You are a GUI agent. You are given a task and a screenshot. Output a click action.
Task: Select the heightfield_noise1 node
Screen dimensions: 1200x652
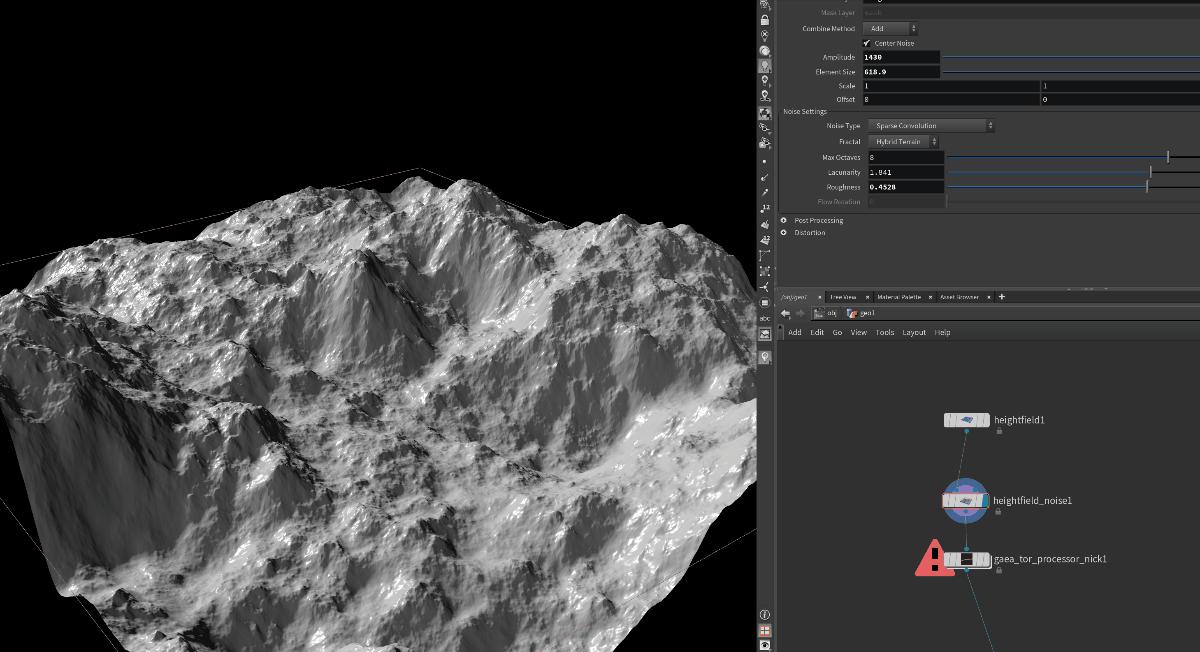(966, 500)
